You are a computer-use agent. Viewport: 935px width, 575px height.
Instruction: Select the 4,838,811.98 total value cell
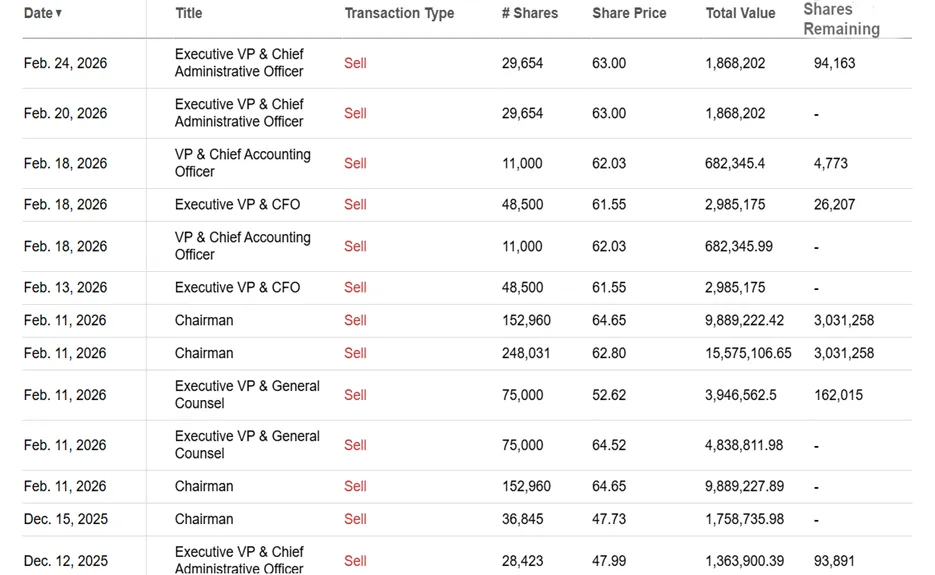click(x=744, y=445)
